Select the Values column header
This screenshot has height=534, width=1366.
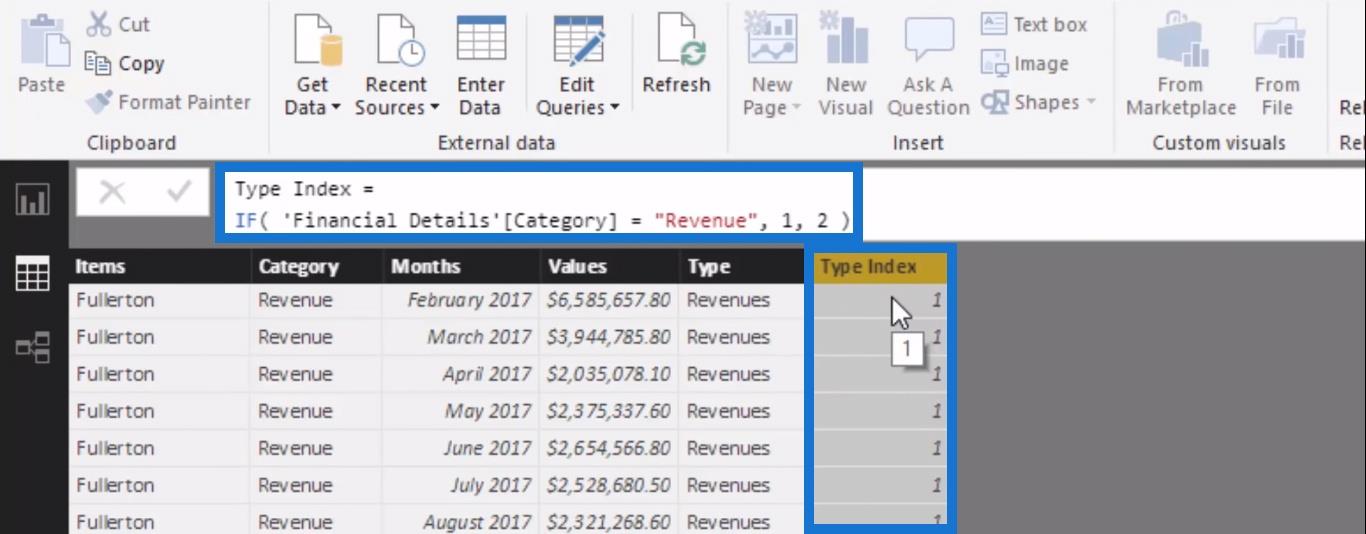(x=609, y=266)
